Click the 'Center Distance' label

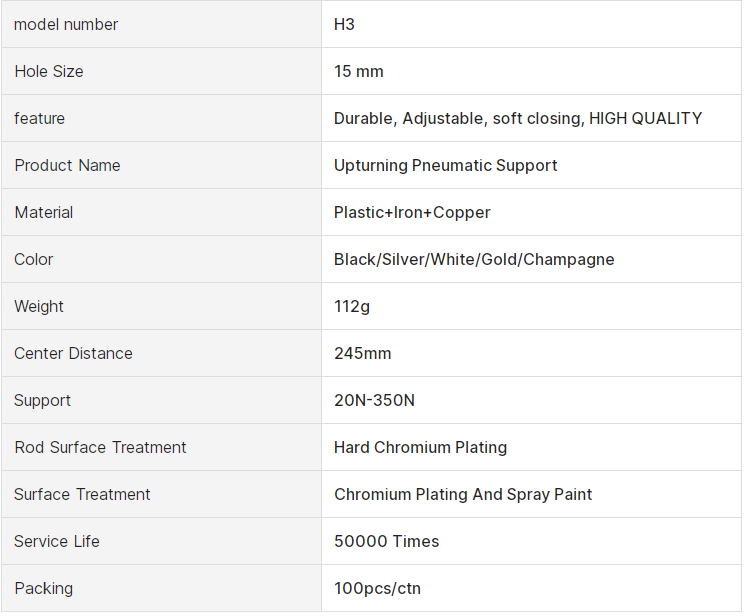[x=73, y=353]
